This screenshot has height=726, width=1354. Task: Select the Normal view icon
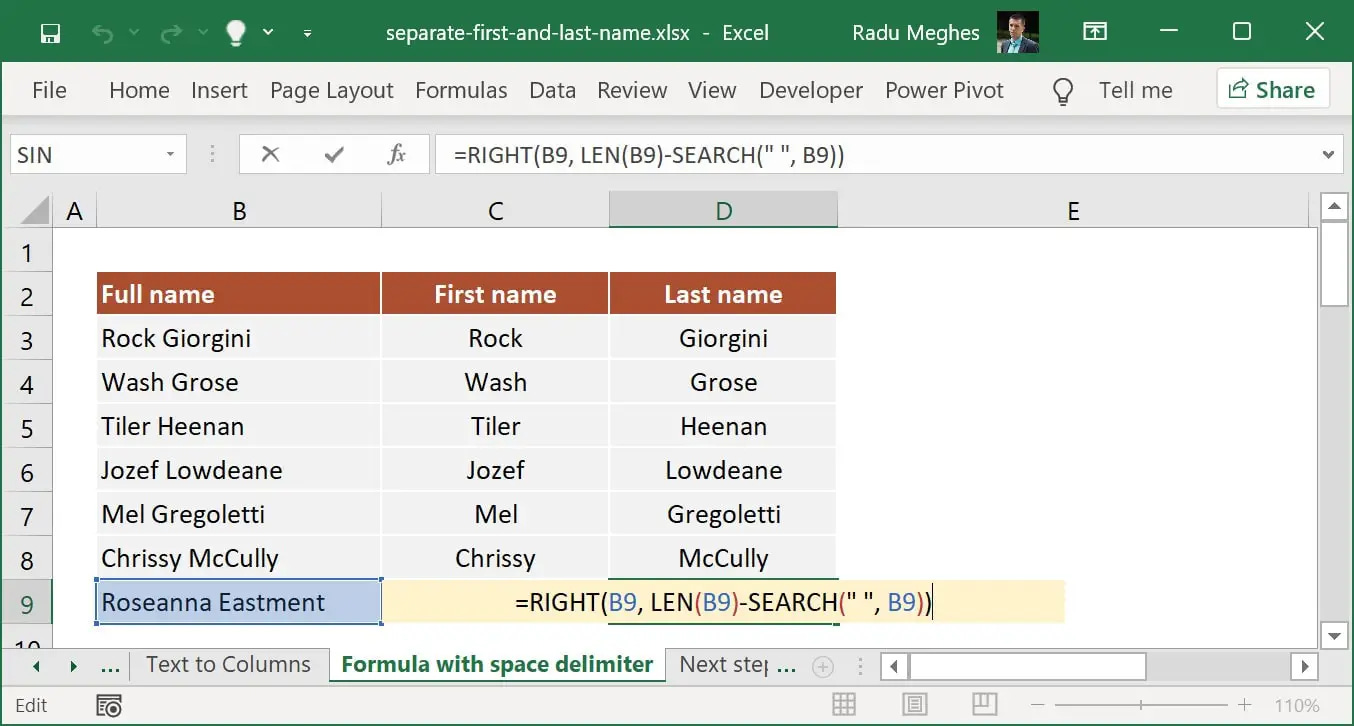pos(845,705)
